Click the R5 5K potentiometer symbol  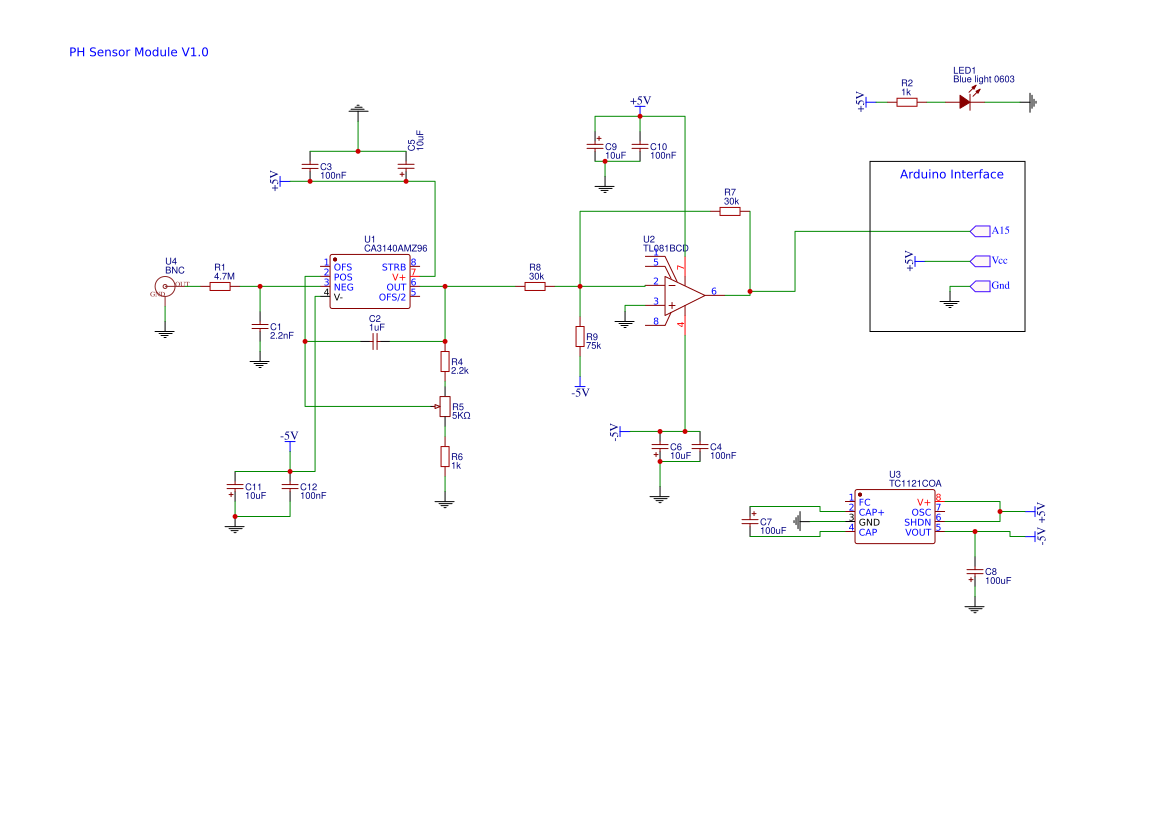click(445, 408)
